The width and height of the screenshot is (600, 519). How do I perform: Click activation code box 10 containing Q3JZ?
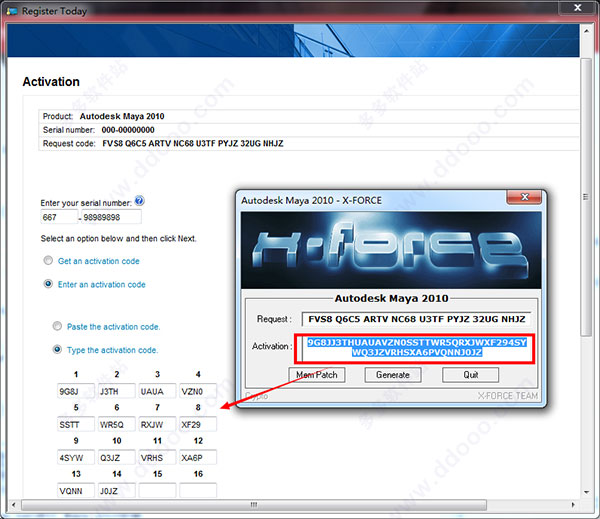click(117, 457)
